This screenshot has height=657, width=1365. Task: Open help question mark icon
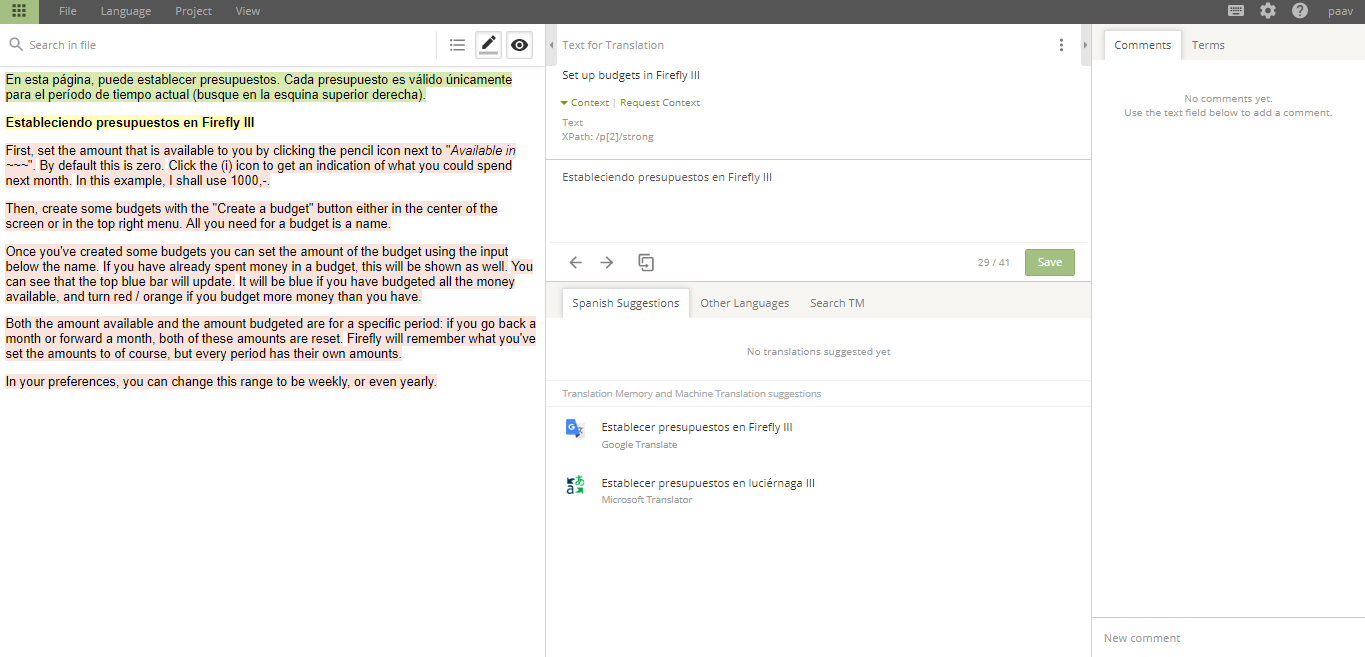tap(1300, 11)
